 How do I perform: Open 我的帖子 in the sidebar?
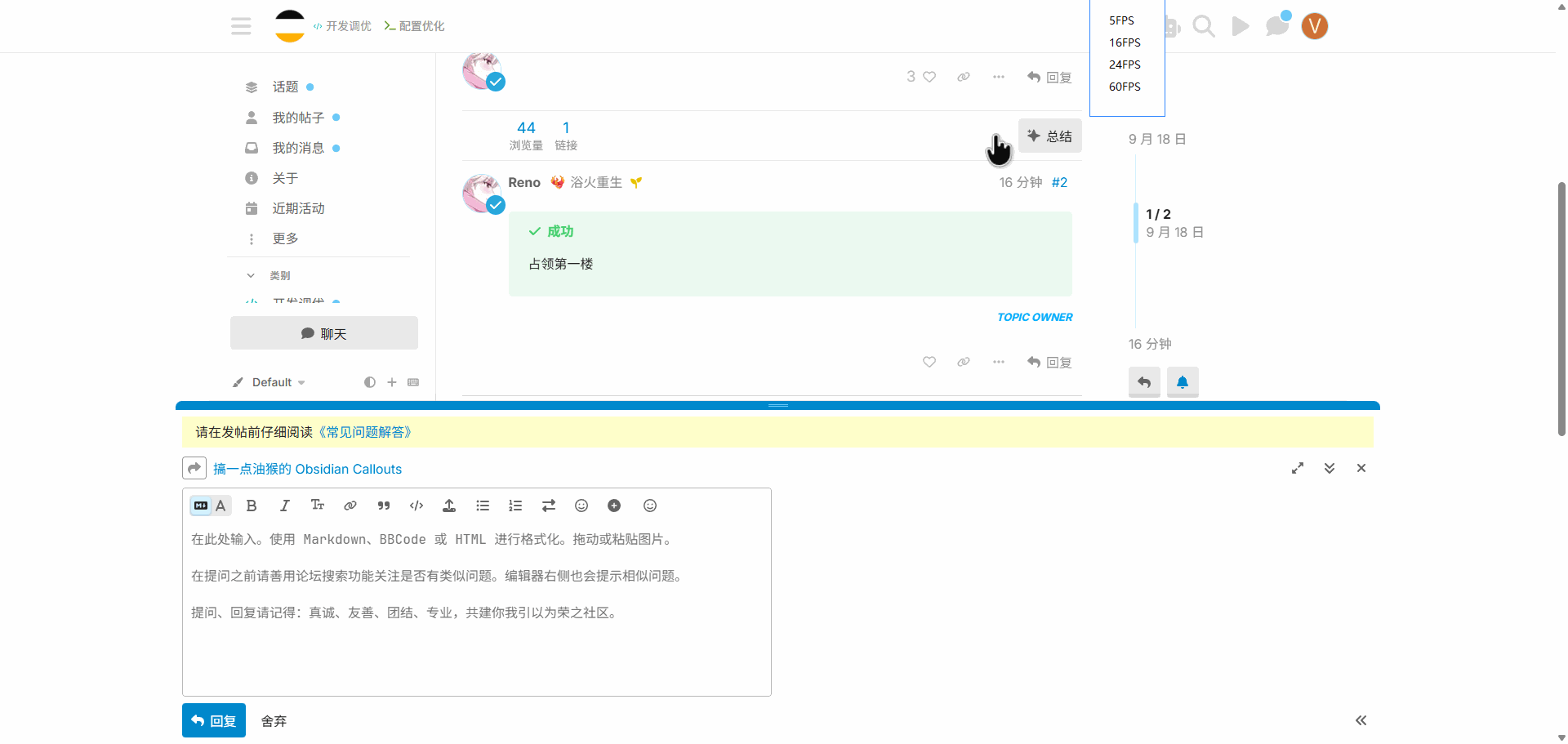point(298,118)
